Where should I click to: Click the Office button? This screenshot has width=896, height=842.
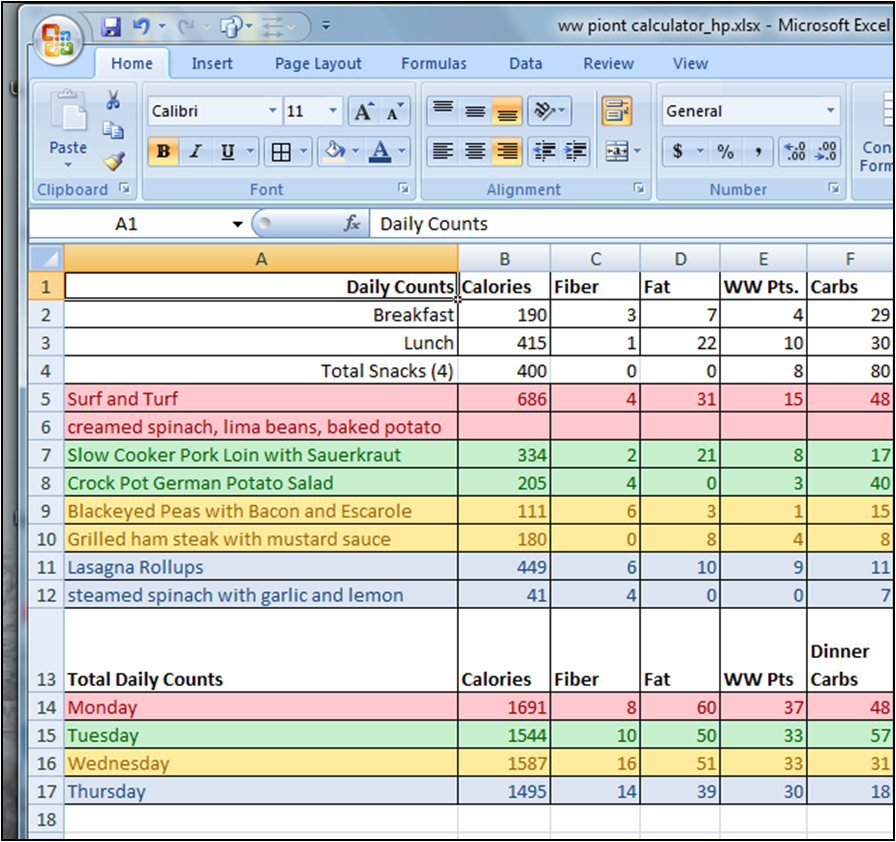tap(58, 41)
